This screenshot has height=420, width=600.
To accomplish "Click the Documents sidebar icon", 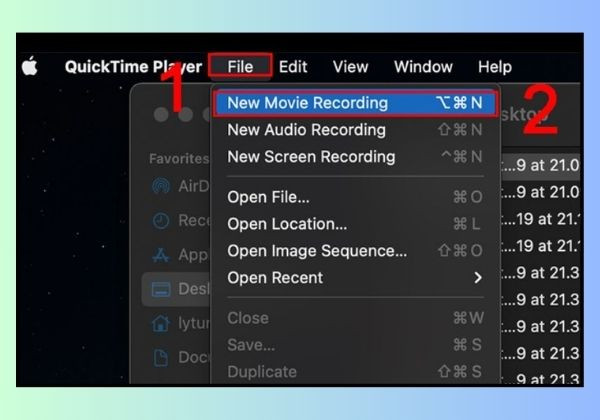I will pos(161,358).
